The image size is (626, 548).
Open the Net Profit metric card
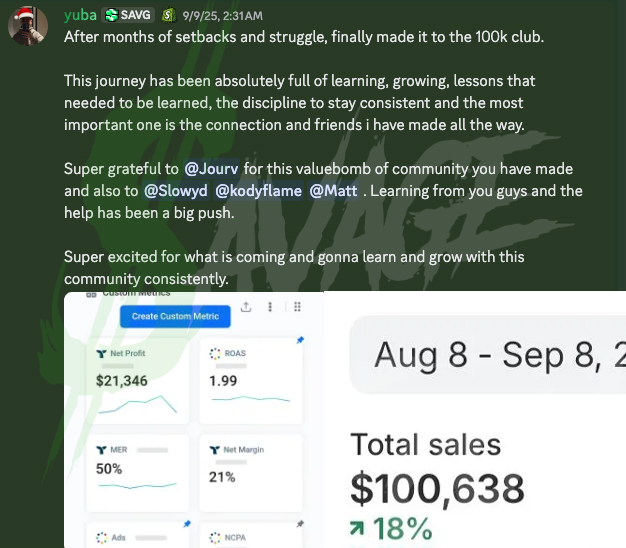click(x=136, y=378)
